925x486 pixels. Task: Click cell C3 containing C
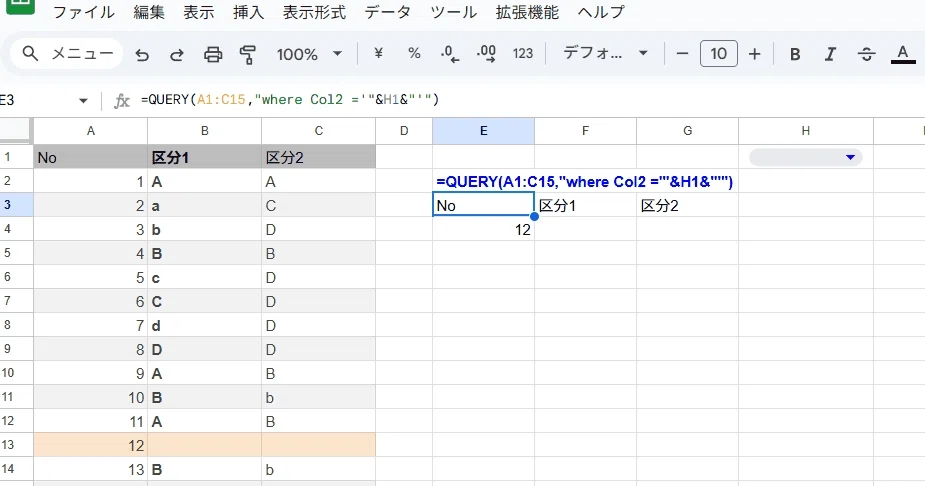pyautogui.click(x=319, y=205)
